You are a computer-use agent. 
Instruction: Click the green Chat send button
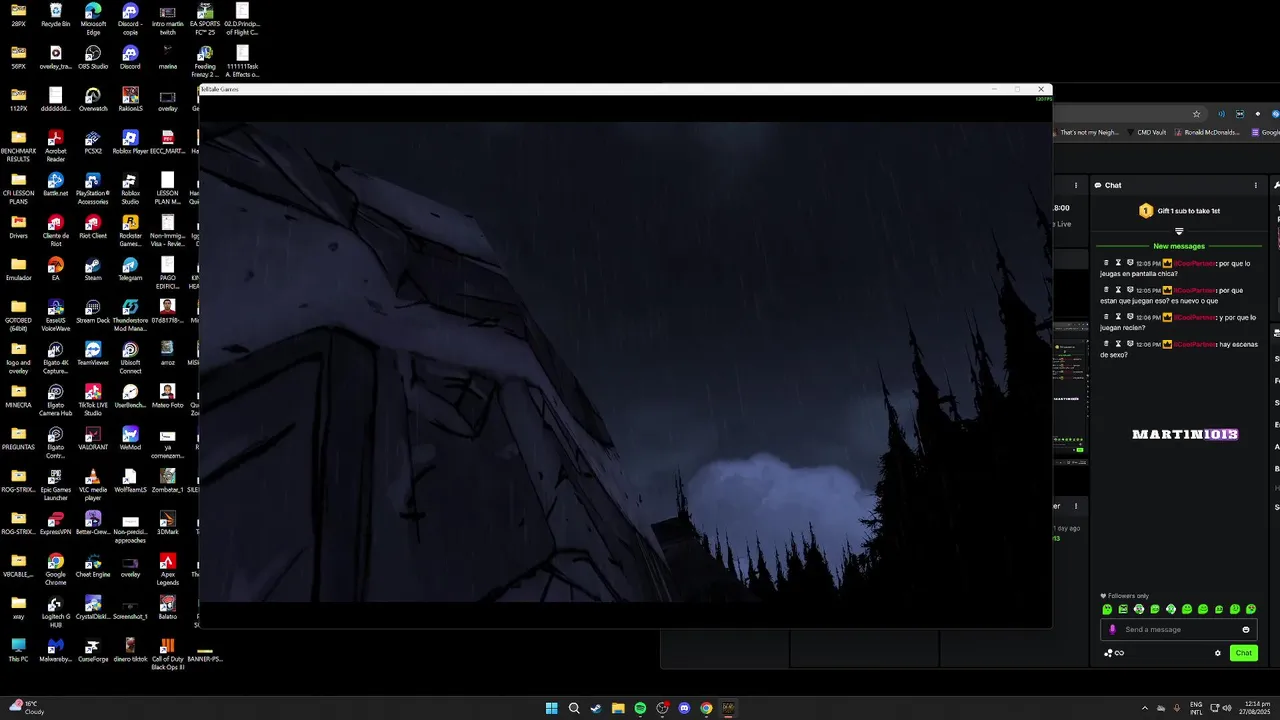point(1243,653)
